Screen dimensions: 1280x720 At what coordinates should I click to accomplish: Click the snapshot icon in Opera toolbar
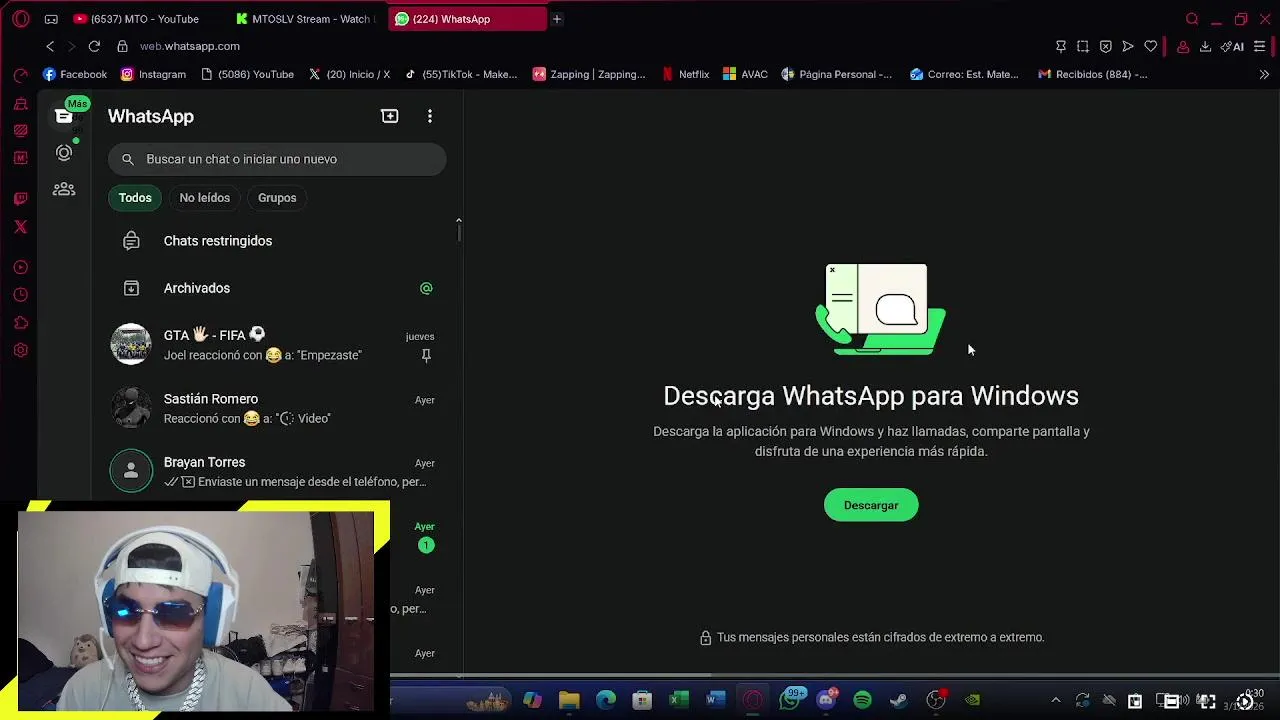(1083, 46)
